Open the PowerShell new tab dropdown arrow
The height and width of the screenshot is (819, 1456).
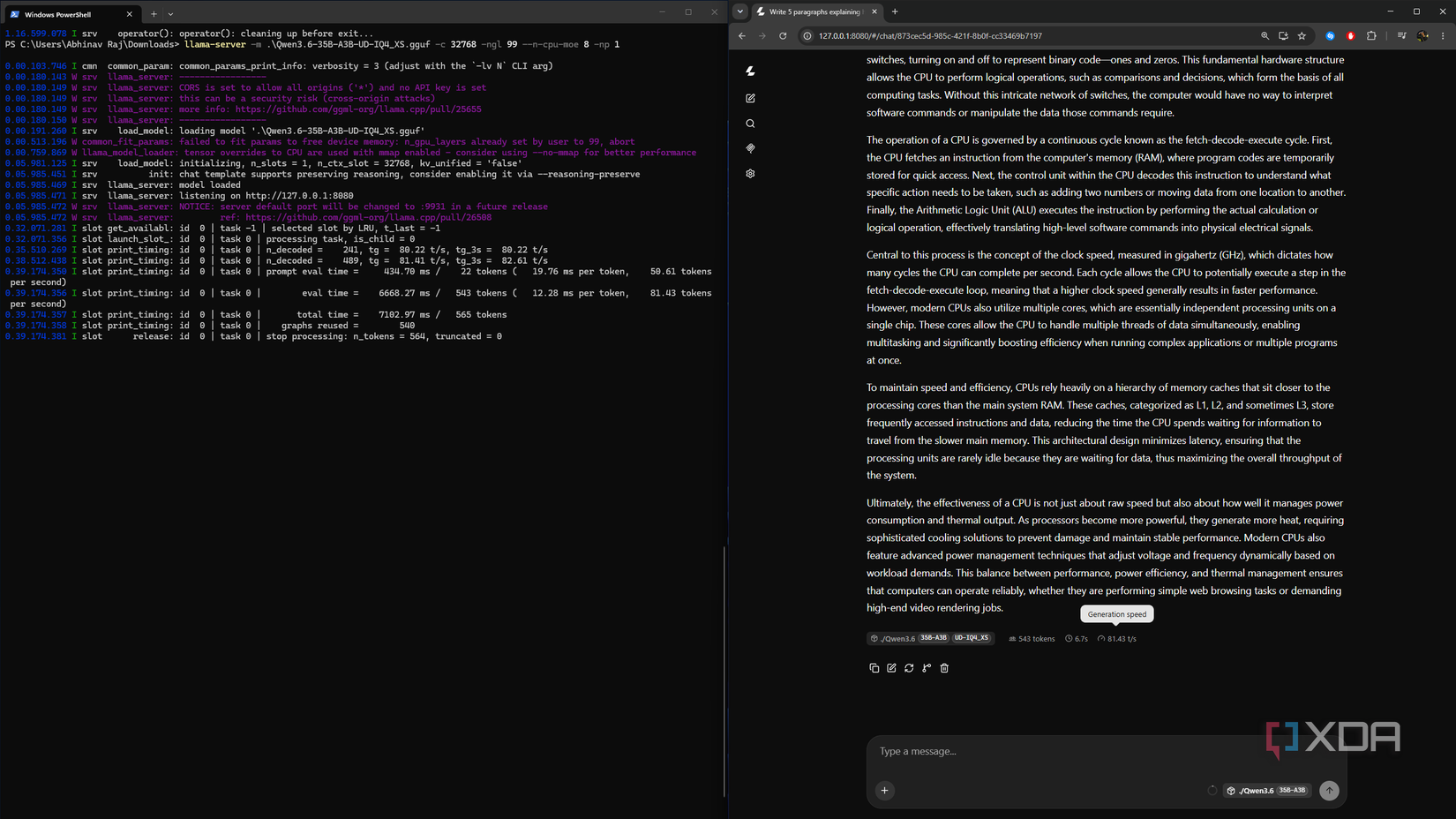tap(170, 14)
